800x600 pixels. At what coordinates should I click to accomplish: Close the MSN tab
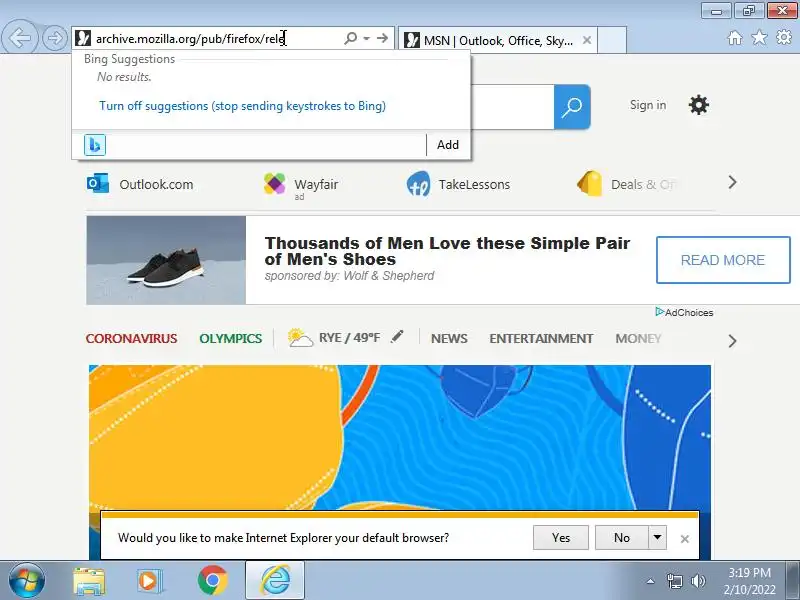click(587, 40)
